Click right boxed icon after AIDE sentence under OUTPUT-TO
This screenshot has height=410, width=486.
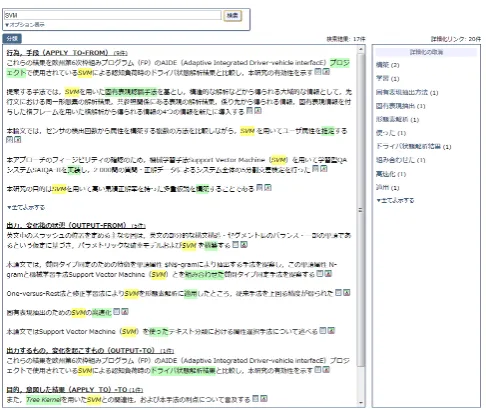pos(326,370)
